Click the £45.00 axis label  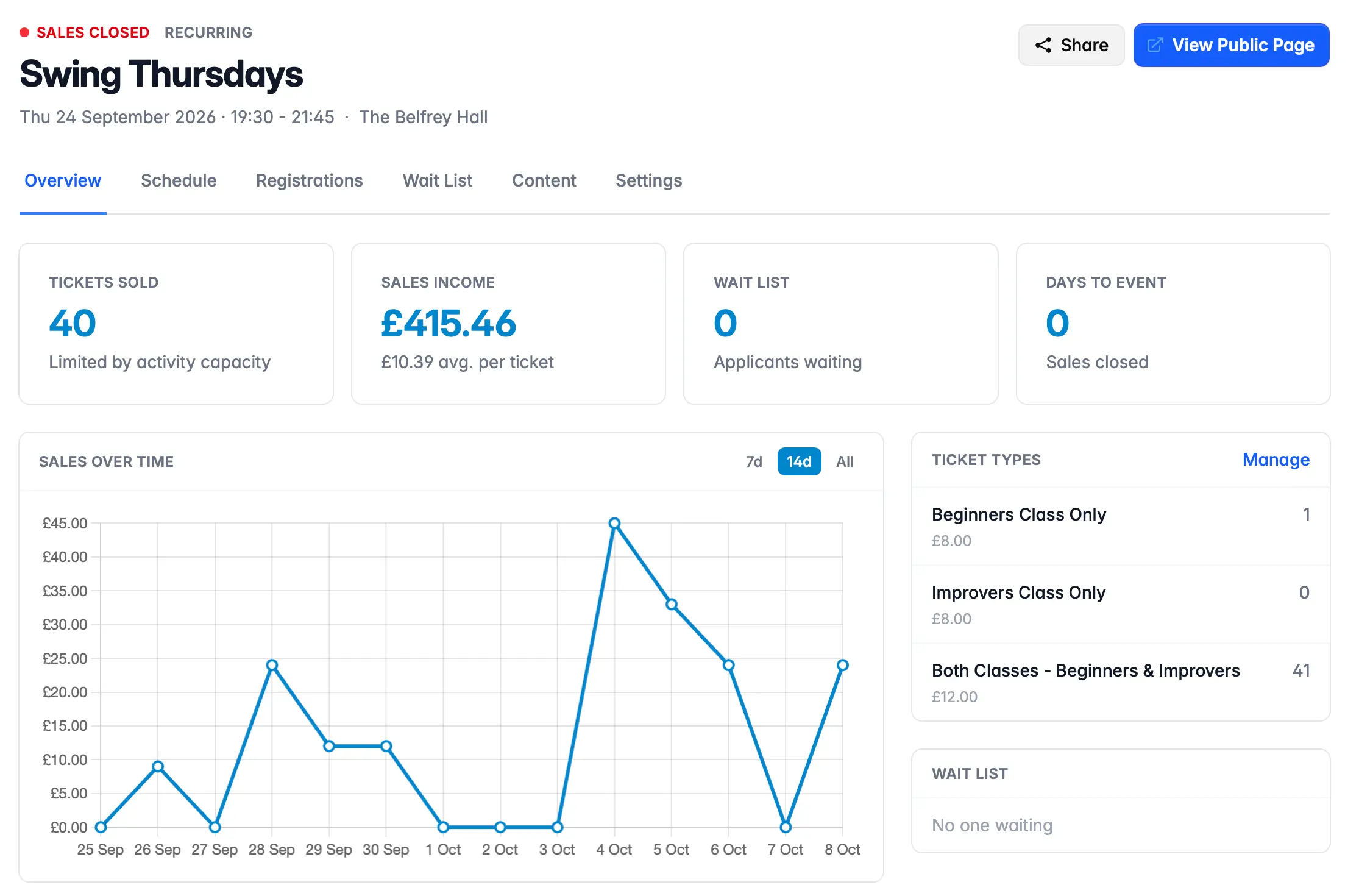(x=65, y=523)
